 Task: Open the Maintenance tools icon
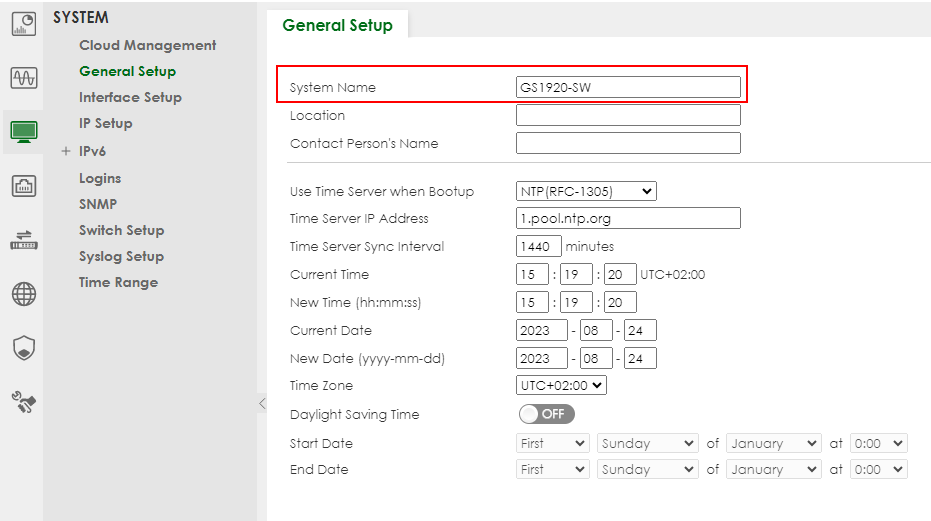(x=23, y=402)
